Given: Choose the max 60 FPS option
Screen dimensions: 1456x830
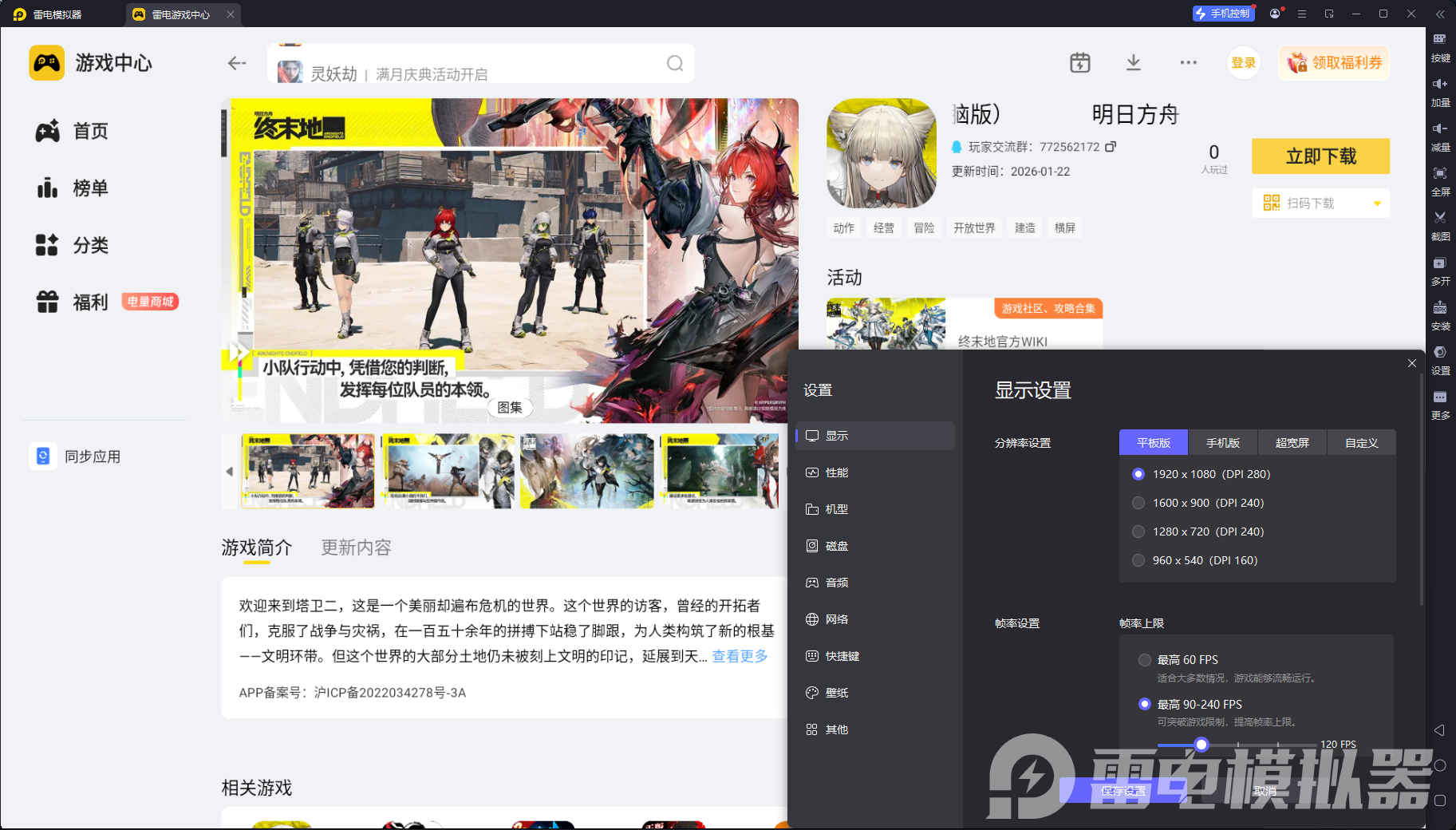Looking at the screenshot, I should (x=1145, y=660).
